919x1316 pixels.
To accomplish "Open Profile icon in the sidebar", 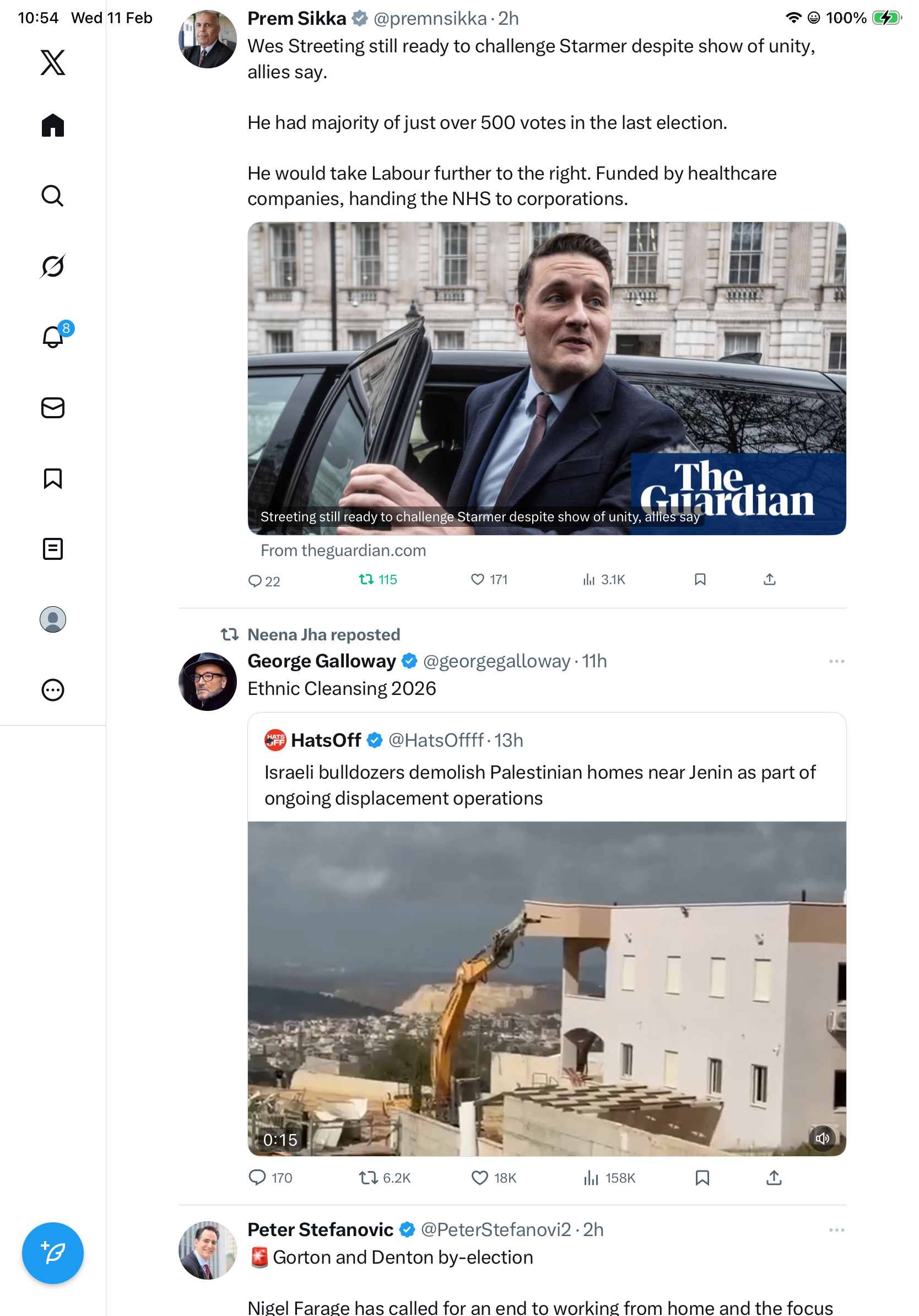I will click(53, 619).
